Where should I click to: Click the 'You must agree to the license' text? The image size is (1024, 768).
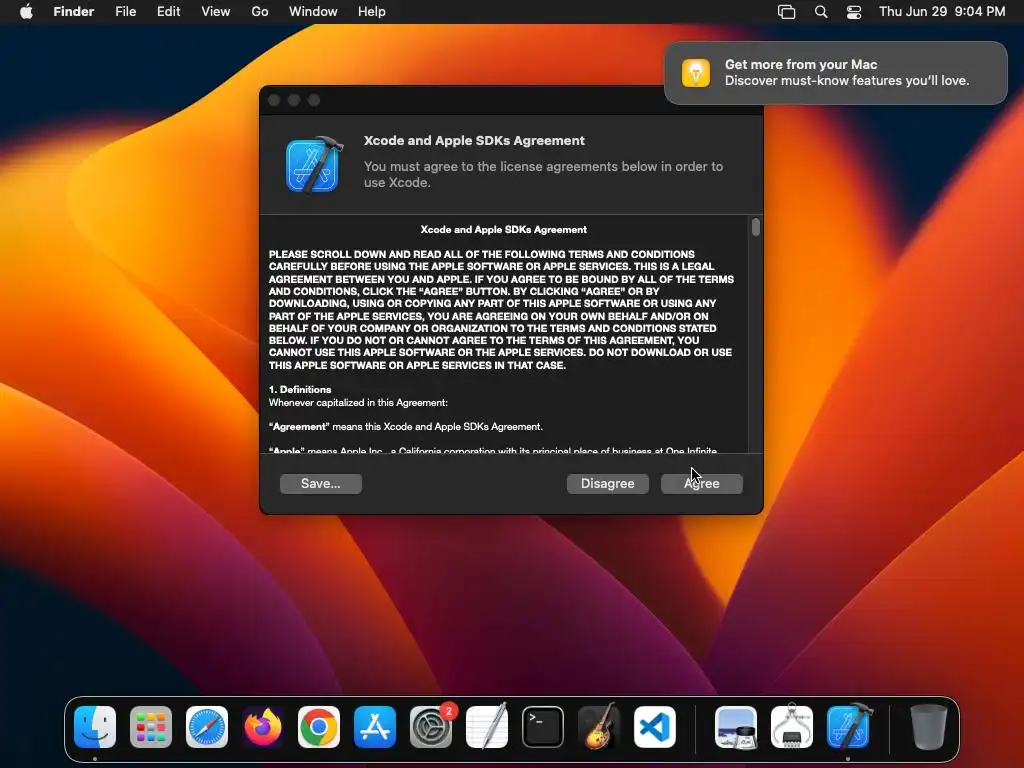coord(543,174)
